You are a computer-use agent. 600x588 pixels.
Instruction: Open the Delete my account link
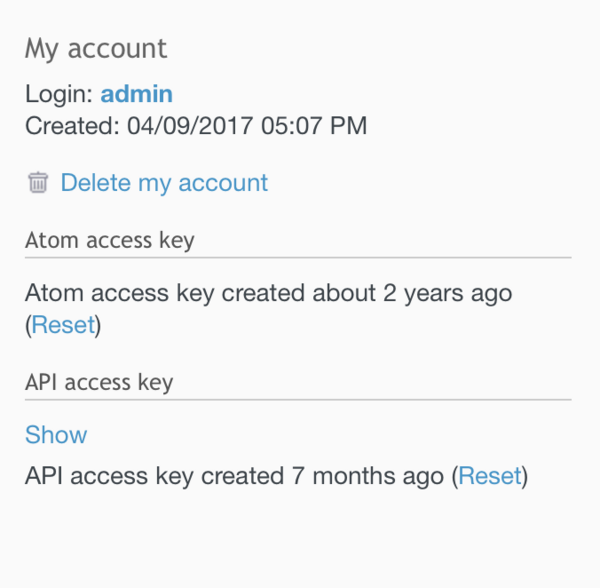tap(164, 183)
